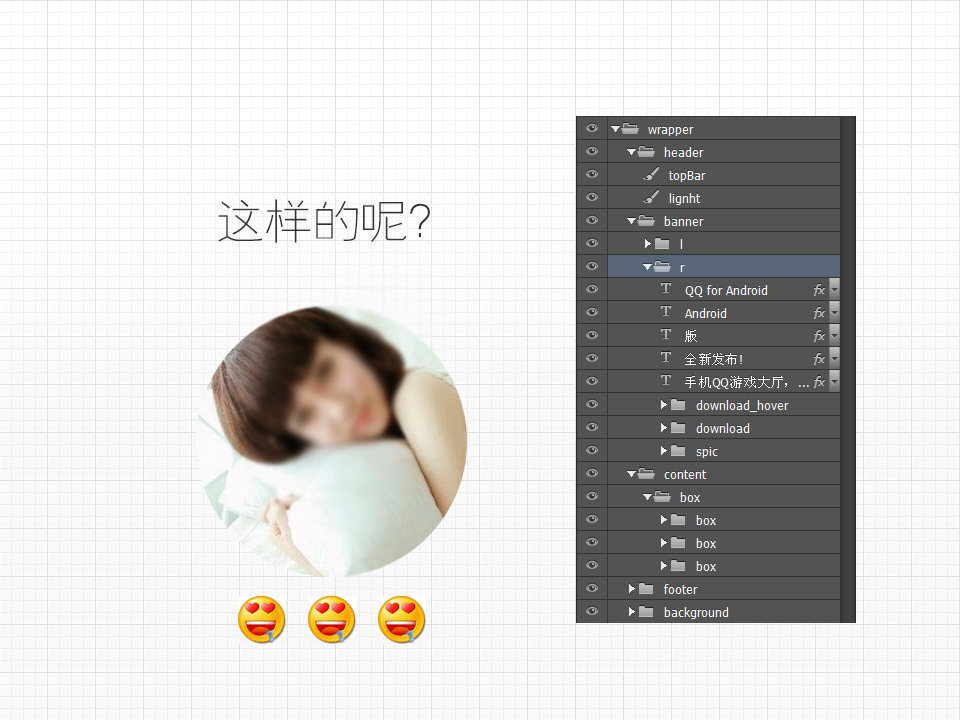Click the middle heart-eyes emoji
Image resolution: width=960 pixels, height=720 pixels.
coord(332,619)
